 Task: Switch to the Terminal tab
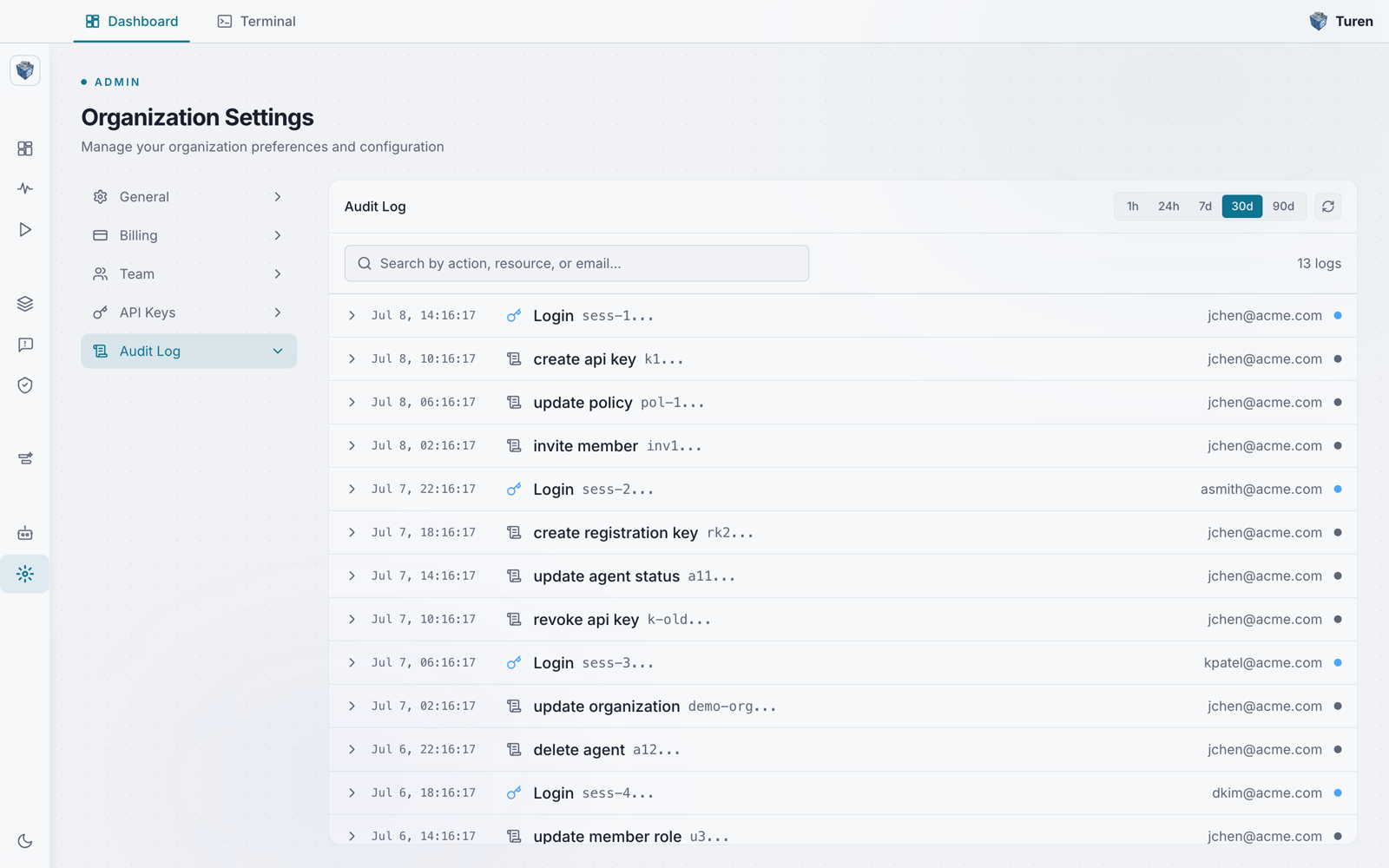click(256, 21)
